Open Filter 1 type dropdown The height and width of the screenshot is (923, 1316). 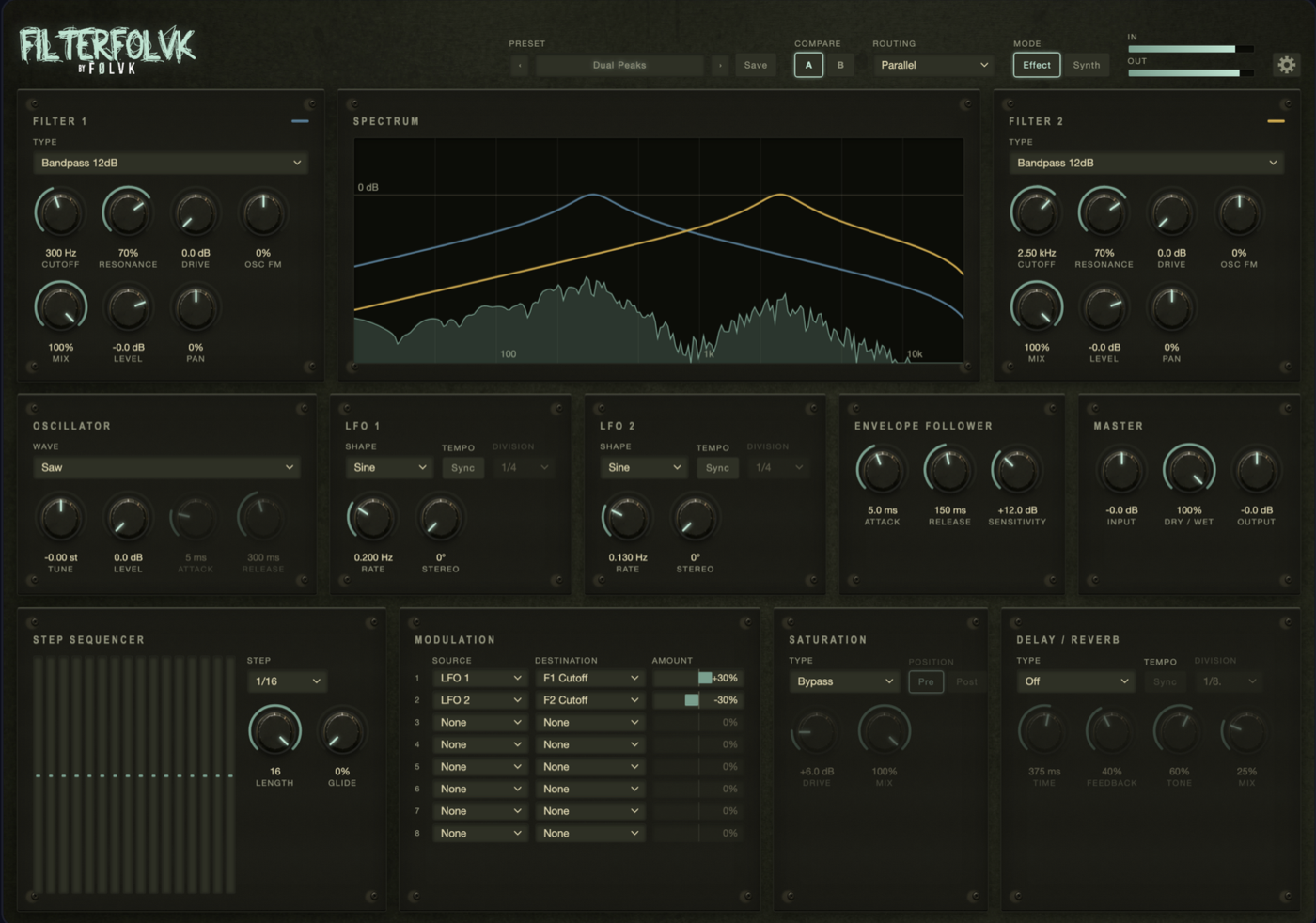171,163
